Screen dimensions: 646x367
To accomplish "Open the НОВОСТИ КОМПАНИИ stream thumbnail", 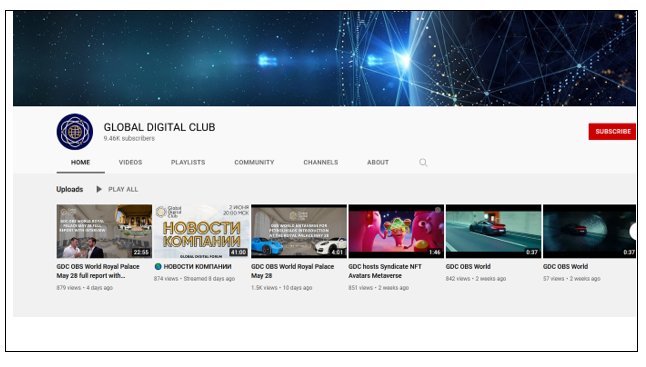I will pos(201,231).
